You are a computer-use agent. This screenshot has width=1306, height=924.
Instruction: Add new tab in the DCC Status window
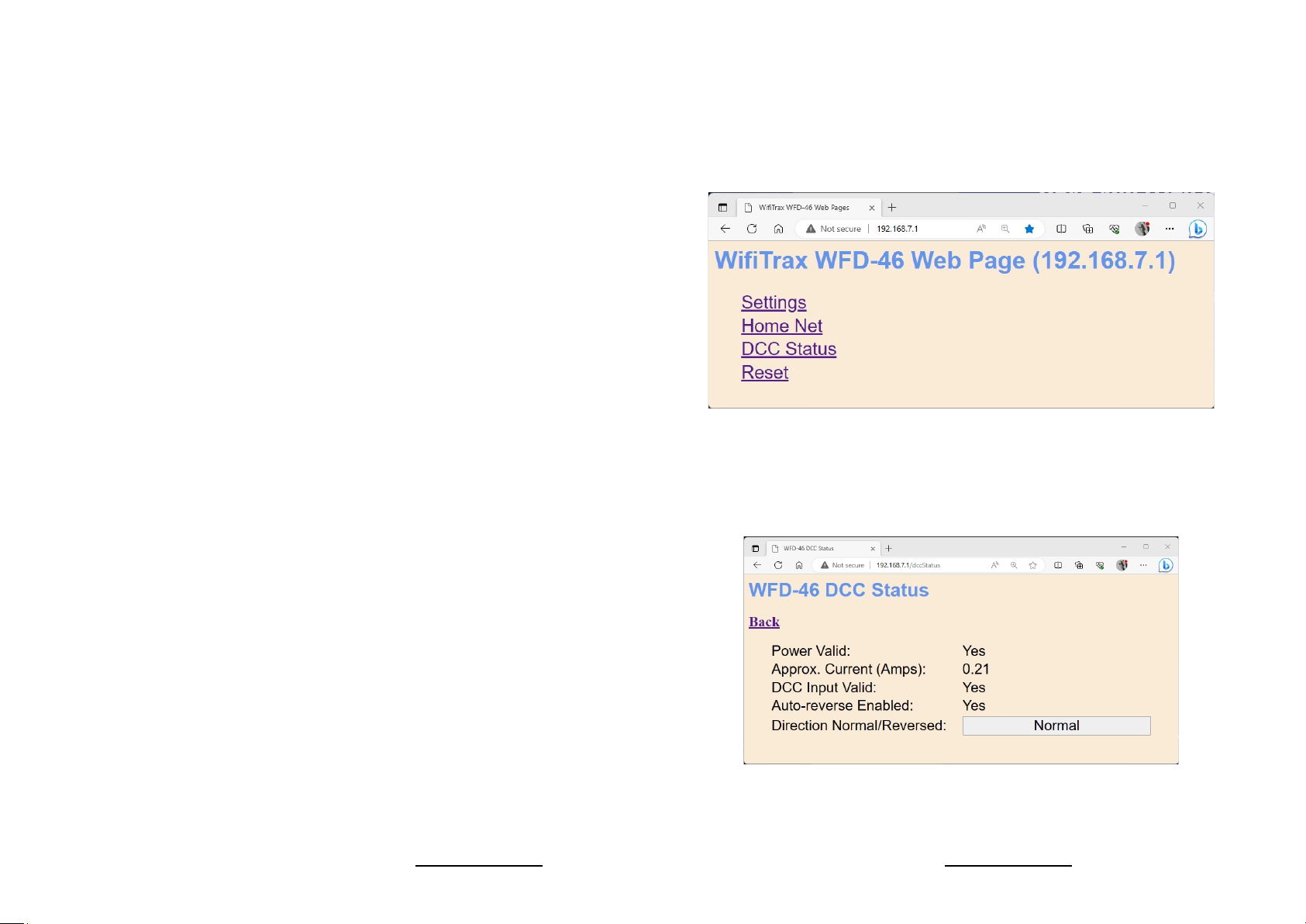point(889,548)
